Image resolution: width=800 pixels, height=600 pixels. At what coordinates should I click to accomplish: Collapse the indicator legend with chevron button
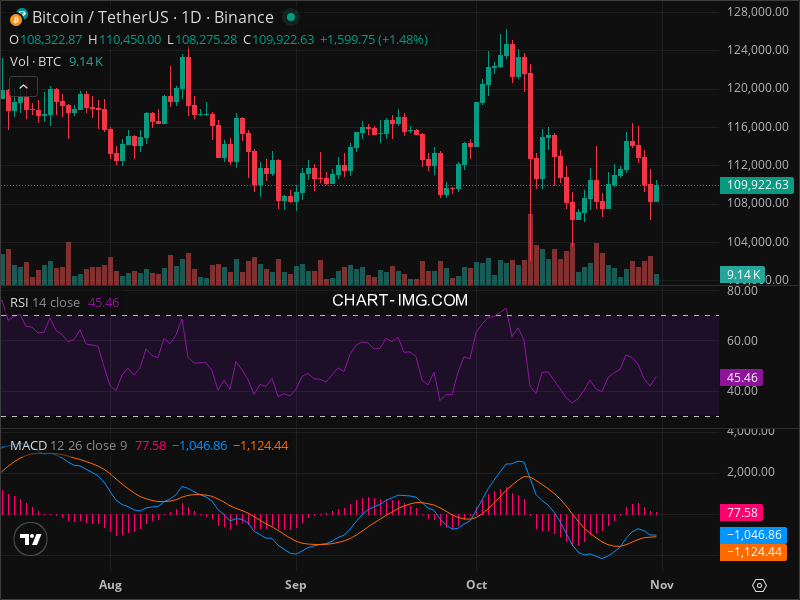pos(22,87)
